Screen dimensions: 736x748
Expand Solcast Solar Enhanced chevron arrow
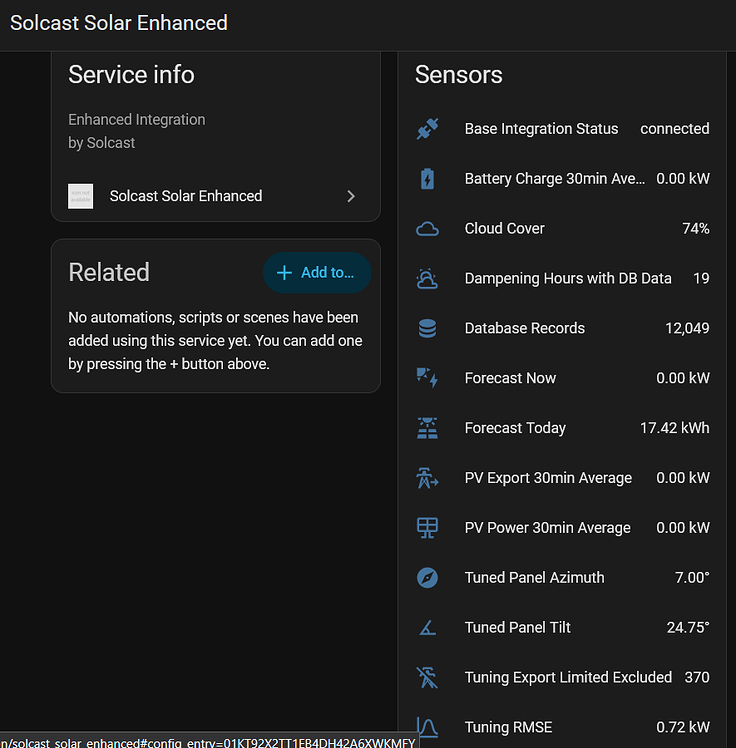(351, 196)
